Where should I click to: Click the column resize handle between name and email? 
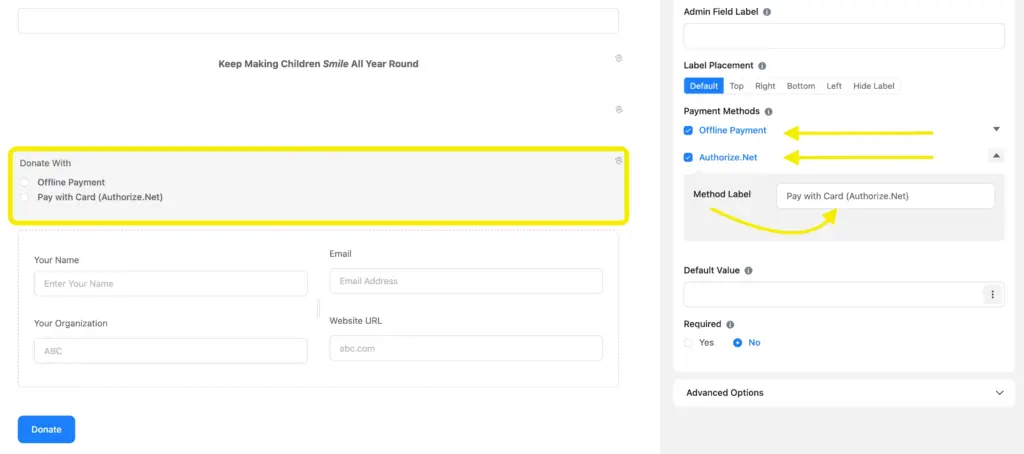pyautogui.click(x=319, y=308)
